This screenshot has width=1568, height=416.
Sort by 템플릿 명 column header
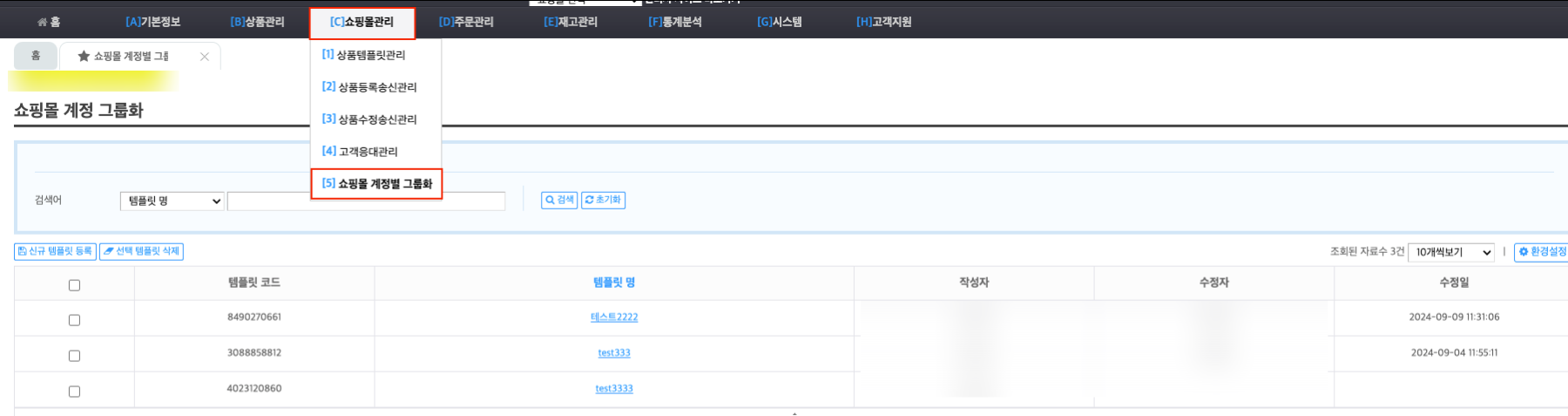click(x=614, y=283)
